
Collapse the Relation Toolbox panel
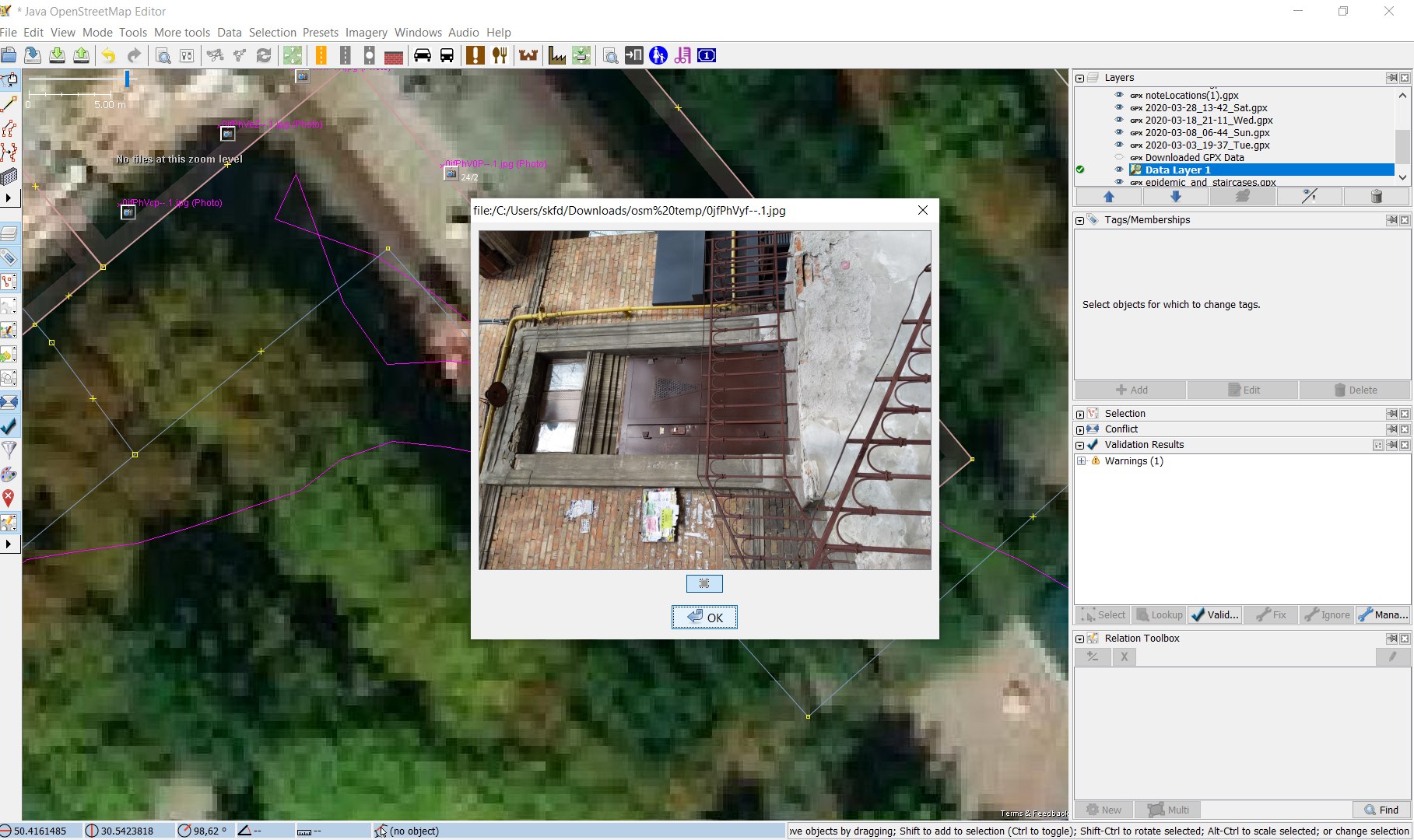tap(1079, 639)
